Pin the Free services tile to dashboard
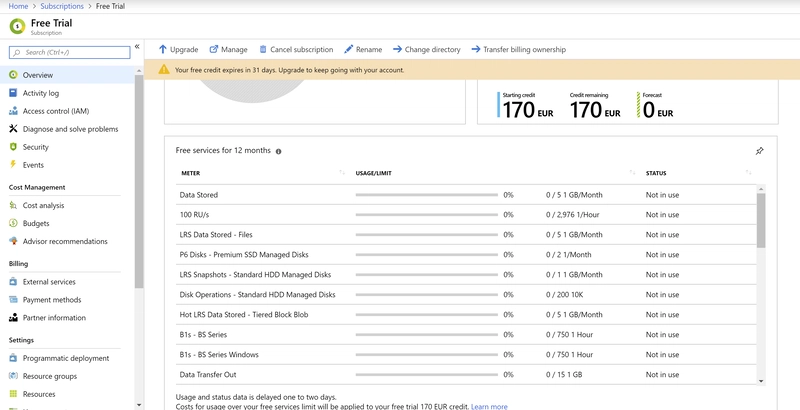Screen dimensions: 800x410 760,151
